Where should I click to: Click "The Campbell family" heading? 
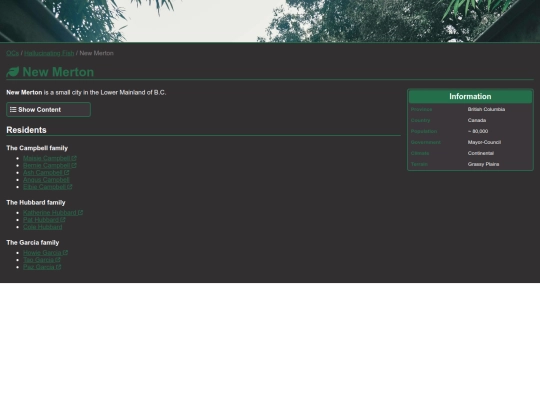coord(37,148)
